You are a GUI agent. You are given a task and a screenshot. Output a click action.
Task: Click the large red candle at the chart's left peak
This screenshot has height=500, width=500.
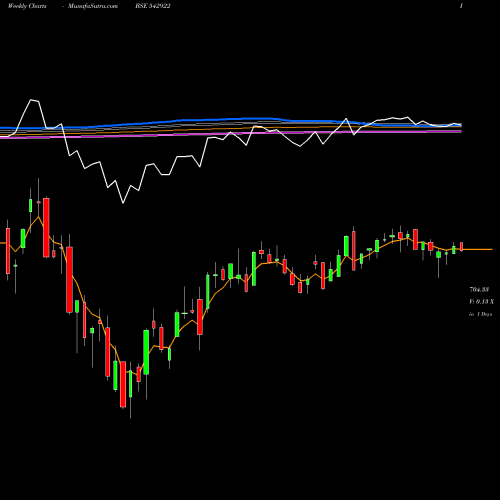46,228
